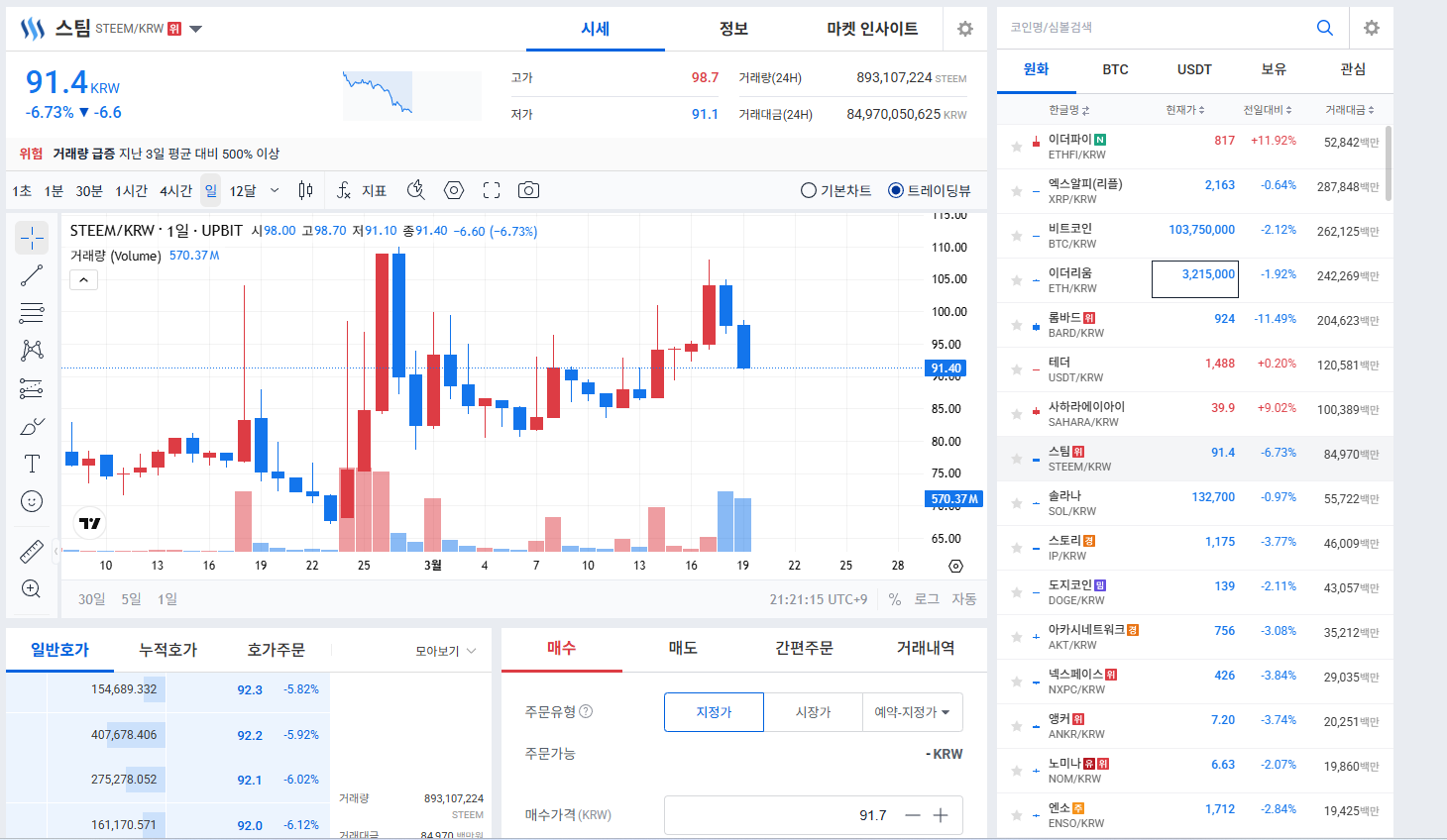Click the coin list vertical scrollbar
The width and height of the screenshot is (1447, 840).
click(x=1388, y=163)
